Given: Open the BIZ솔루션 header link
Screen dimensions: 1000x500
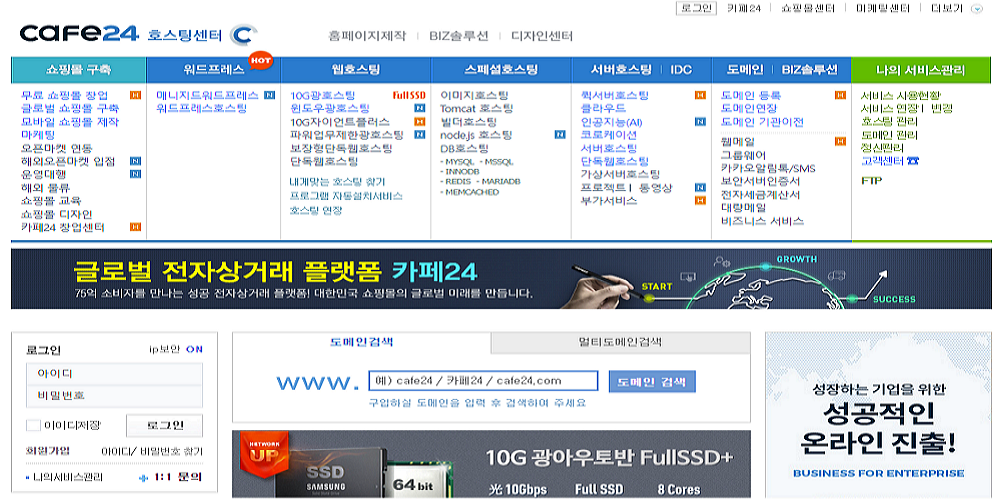Looking at the screenshot, I should (x=459, y=36).
